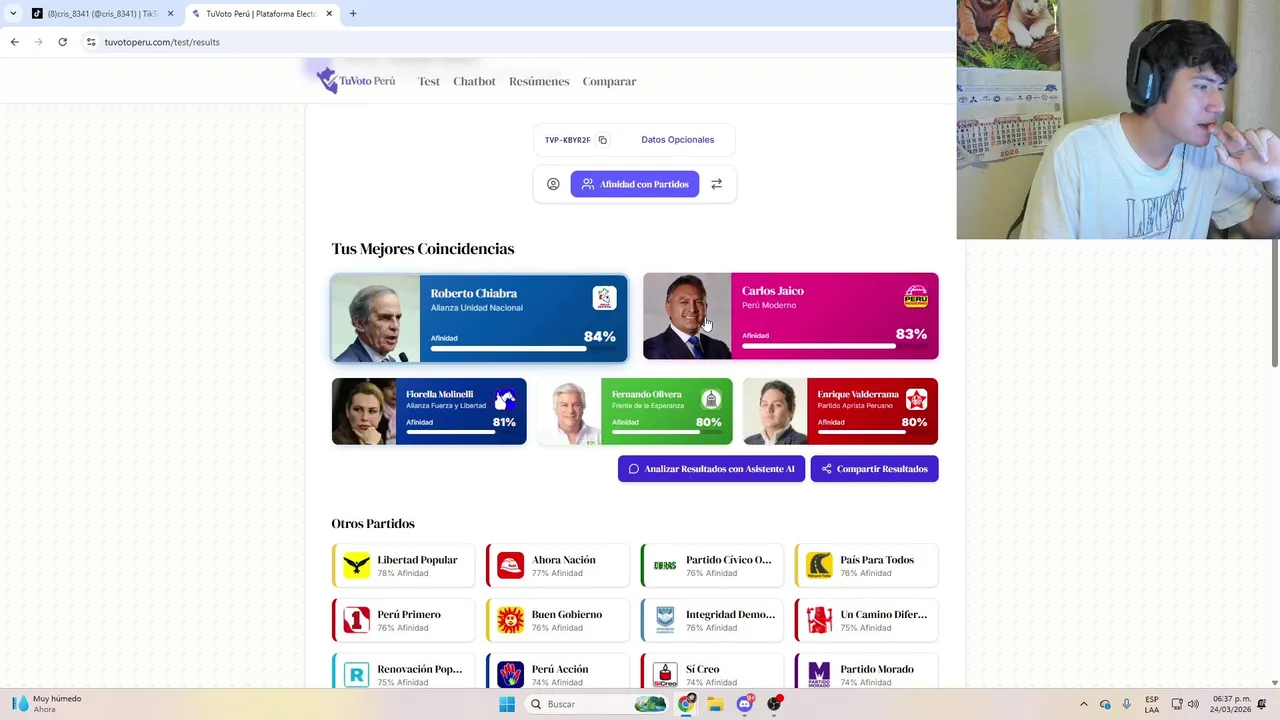Copy the TVP-KBYR2F code icon
1280x720 pixels.
(x=602, y=140)
